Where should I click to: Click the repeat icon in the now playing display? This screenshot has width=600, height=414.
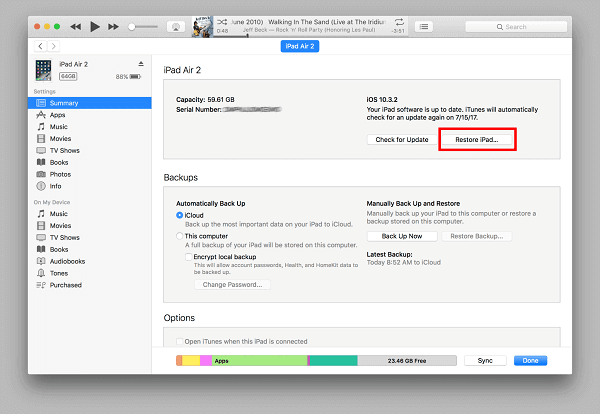[x=400, y=21]
